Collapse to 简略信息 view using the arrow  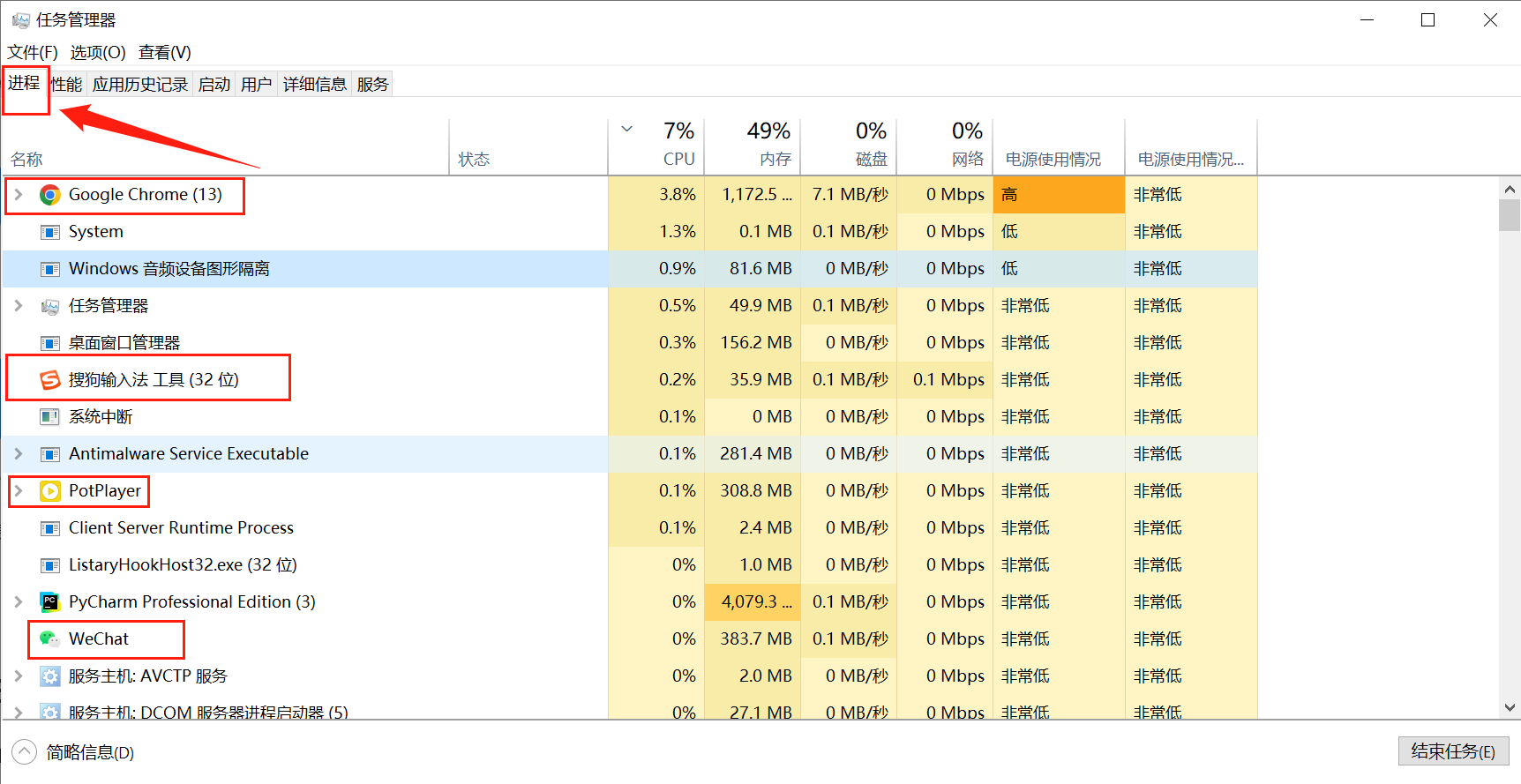coord(24,752)
